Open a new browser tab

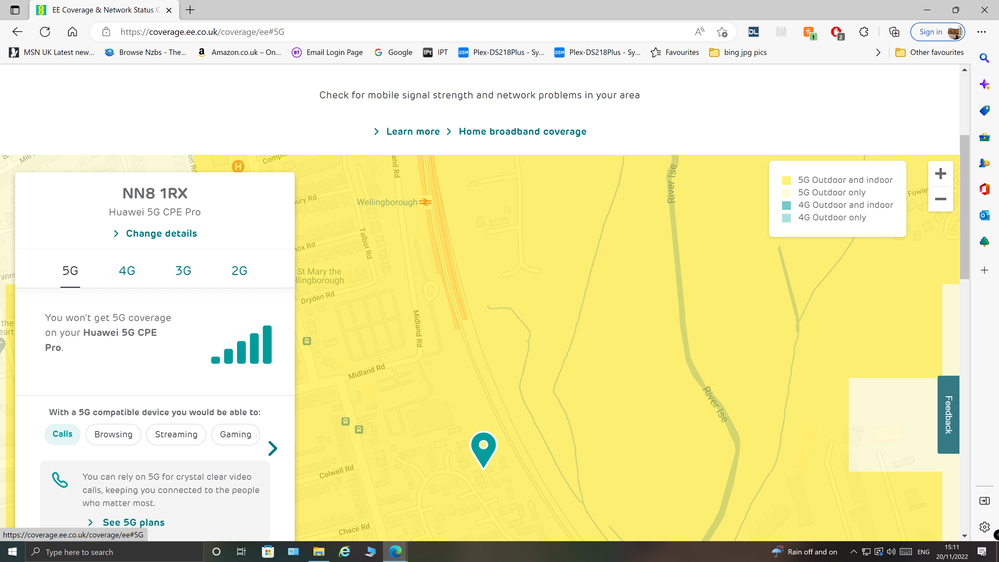(190, 10)
